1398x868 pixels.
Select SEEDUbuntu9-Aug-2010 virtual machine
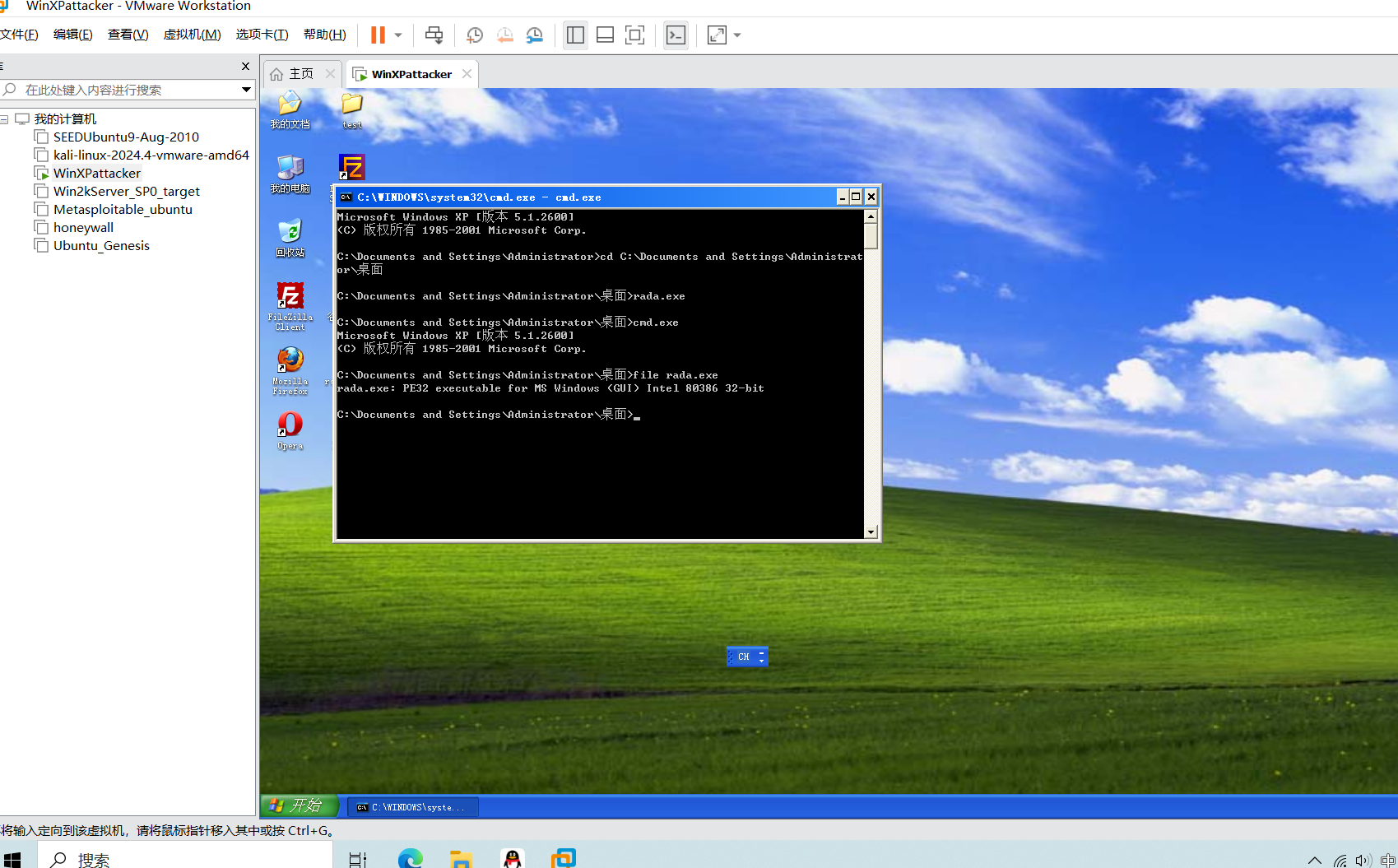click(126, 137)
